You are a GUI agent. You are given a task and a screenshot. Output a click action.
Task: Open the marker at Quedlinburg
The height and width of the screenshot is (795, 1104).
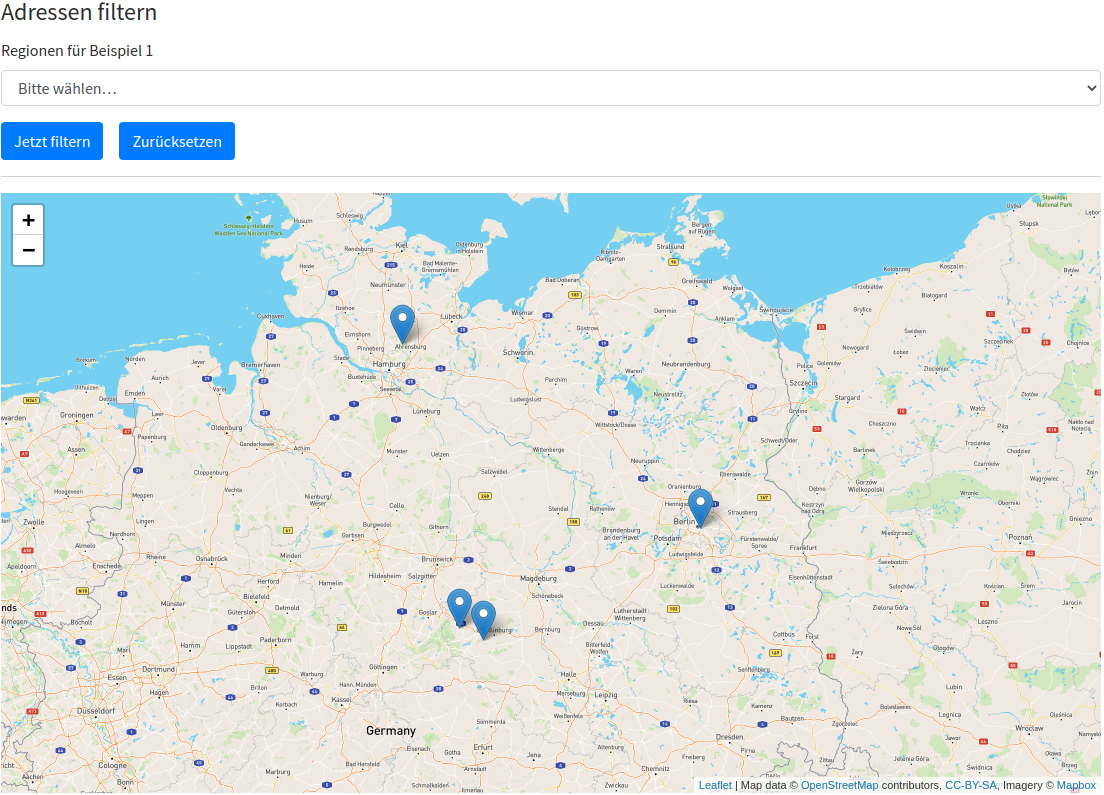point(483,619)
